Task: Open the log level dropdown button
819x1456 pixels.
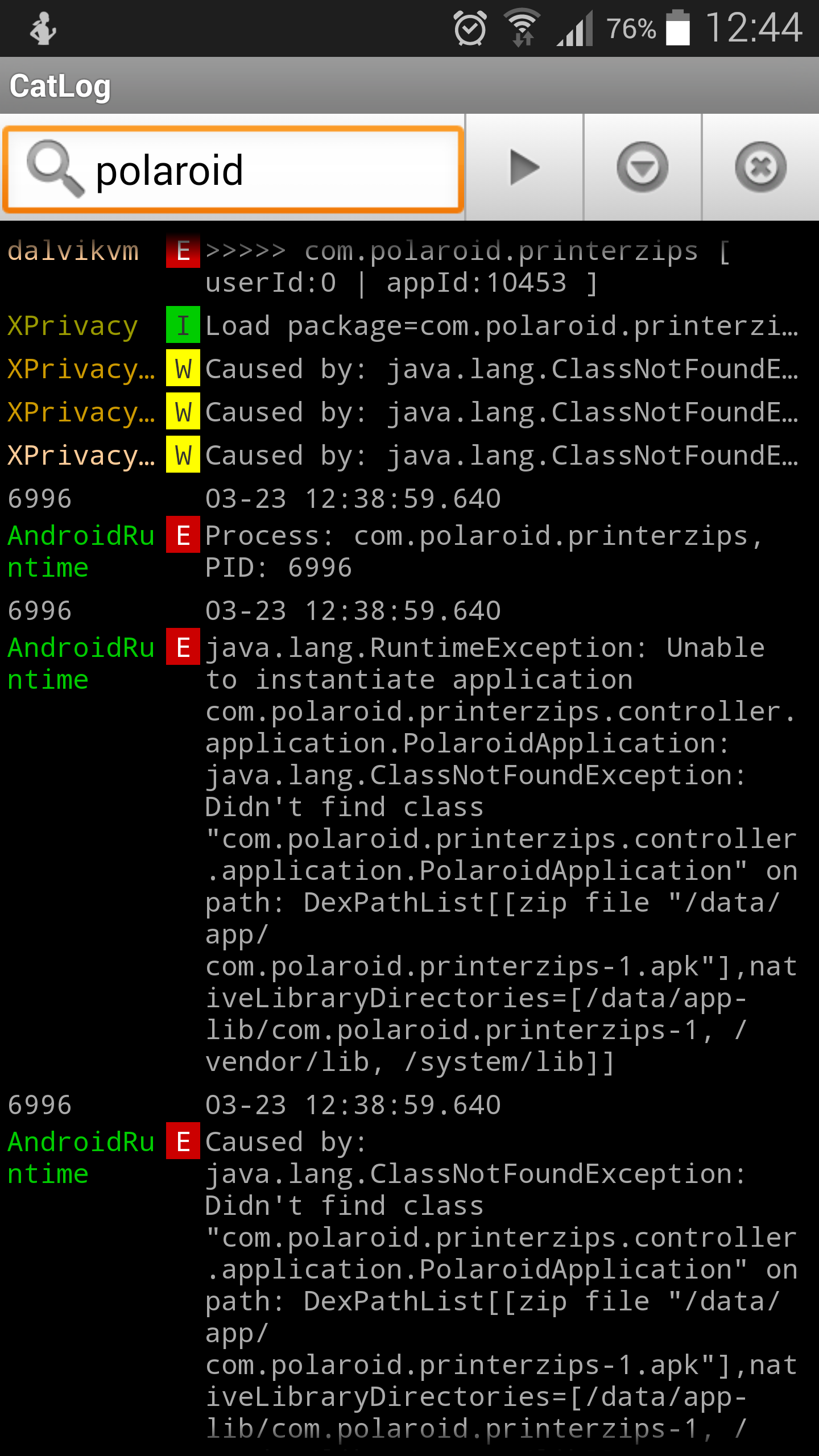Action: coord(643,168)
